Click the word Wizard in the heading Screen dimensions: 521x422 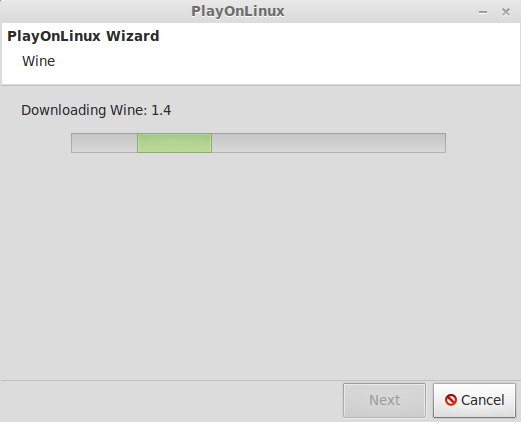point(133,36)
